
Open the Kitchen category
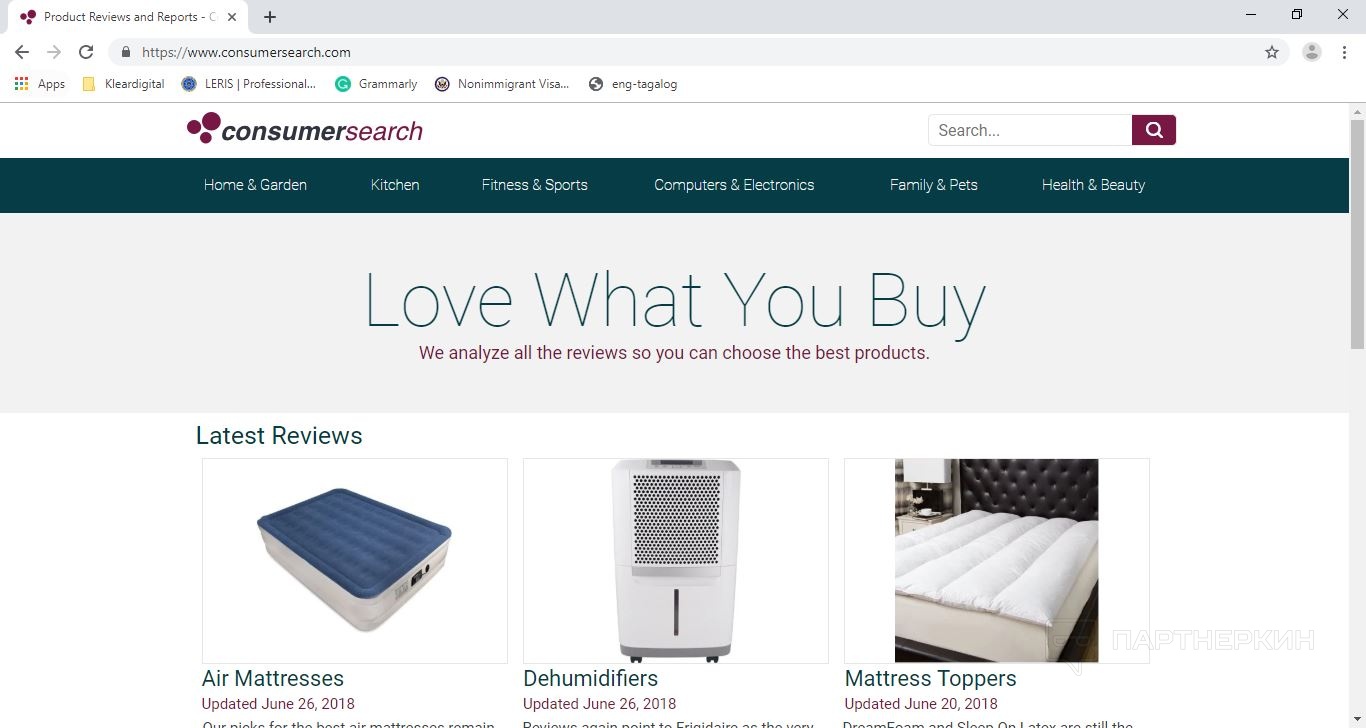(395, 185)
